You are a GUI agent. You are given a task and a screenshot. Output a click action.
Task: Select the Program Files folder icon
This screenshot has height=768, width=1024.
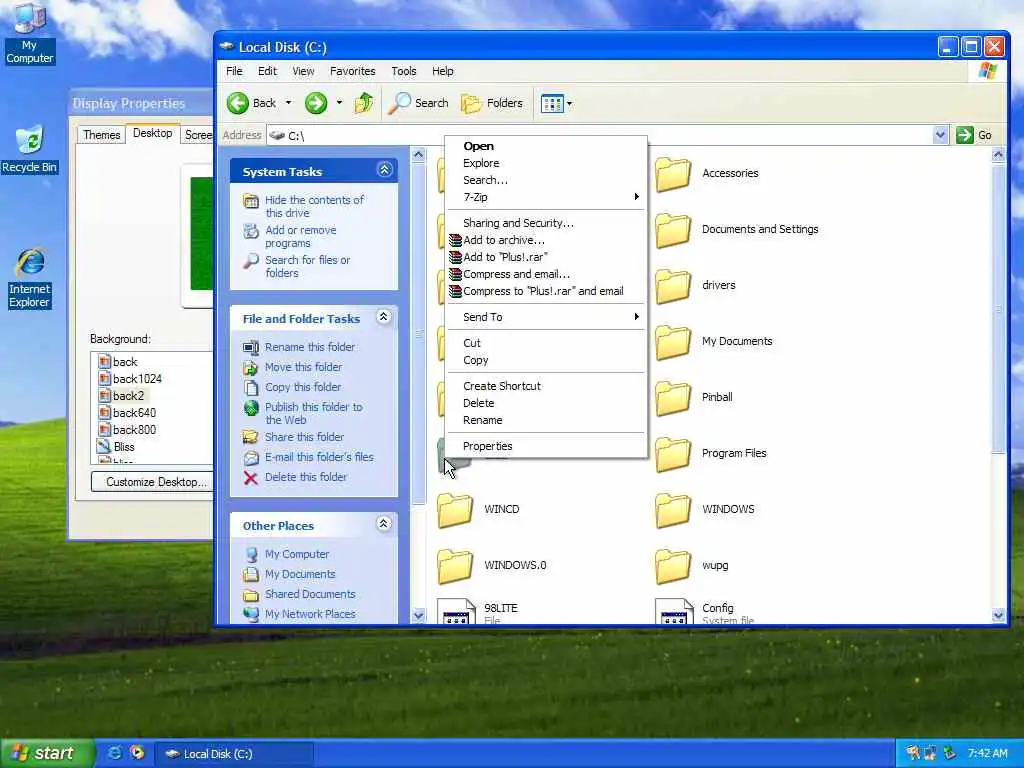coord(673,455)
